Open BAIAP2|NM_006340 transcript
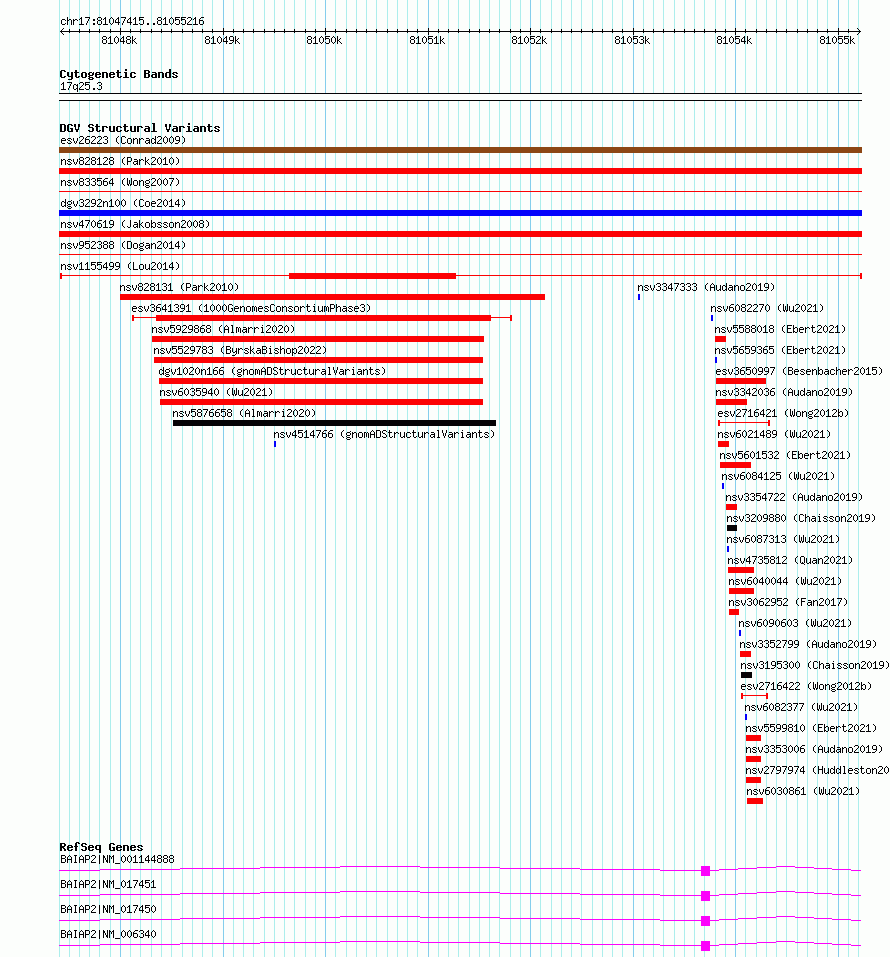The image size is (890, 957). click(x=108, y=934)
